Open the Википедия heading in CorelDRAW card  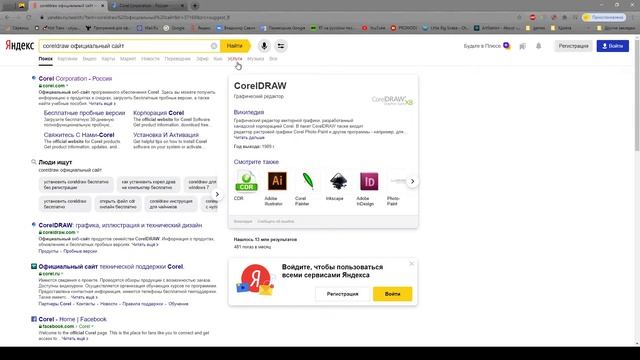coord(249,112)
